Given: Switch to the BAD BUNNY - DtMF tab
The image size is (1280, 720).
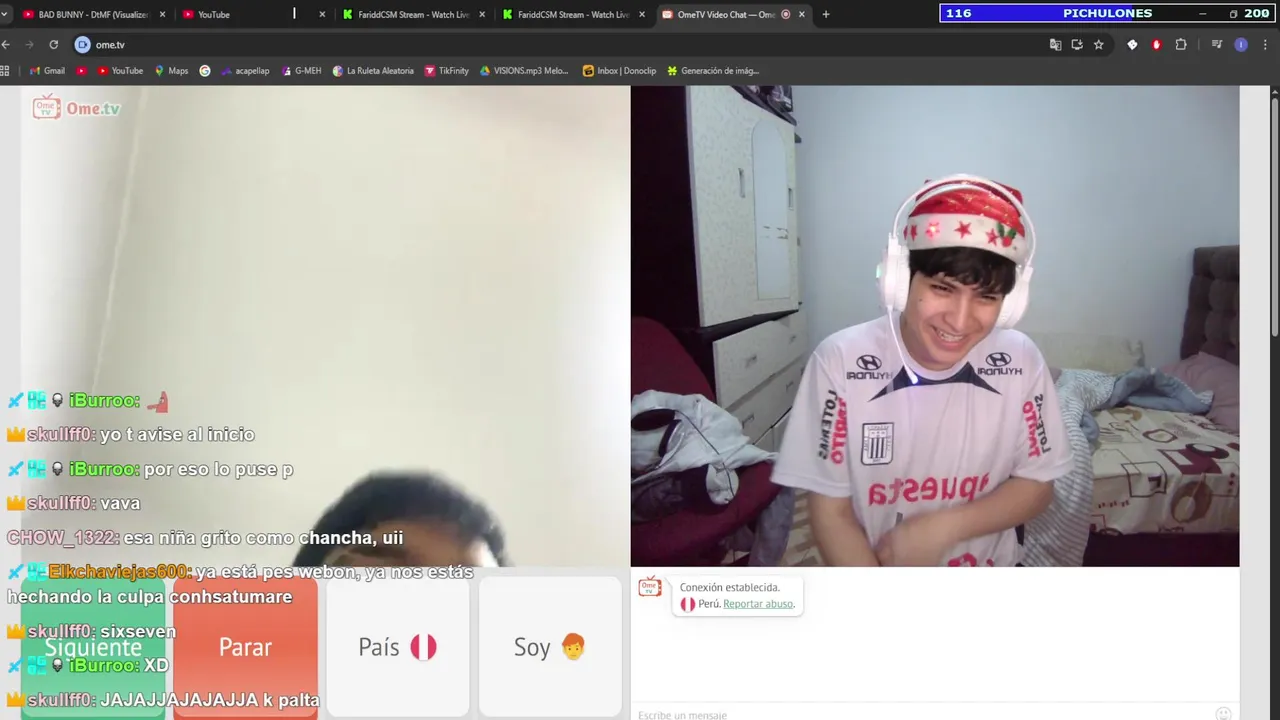Looking at the screenshot, I should pos(93,14).
